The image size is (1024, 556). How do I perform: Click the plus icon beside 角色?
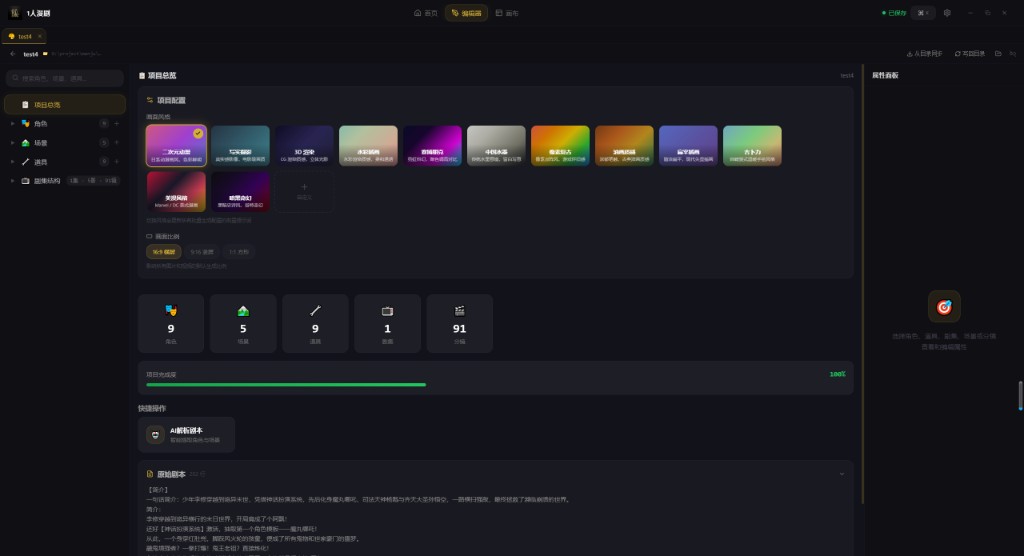point(117,124)
